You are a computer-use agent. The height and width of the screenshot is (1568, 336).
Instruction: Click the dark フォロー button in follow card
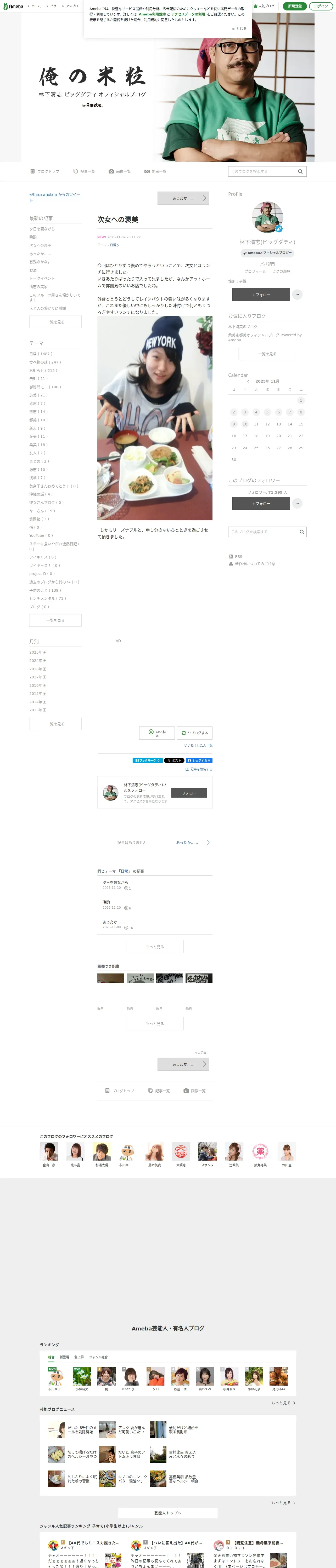[x=189, y=793]
